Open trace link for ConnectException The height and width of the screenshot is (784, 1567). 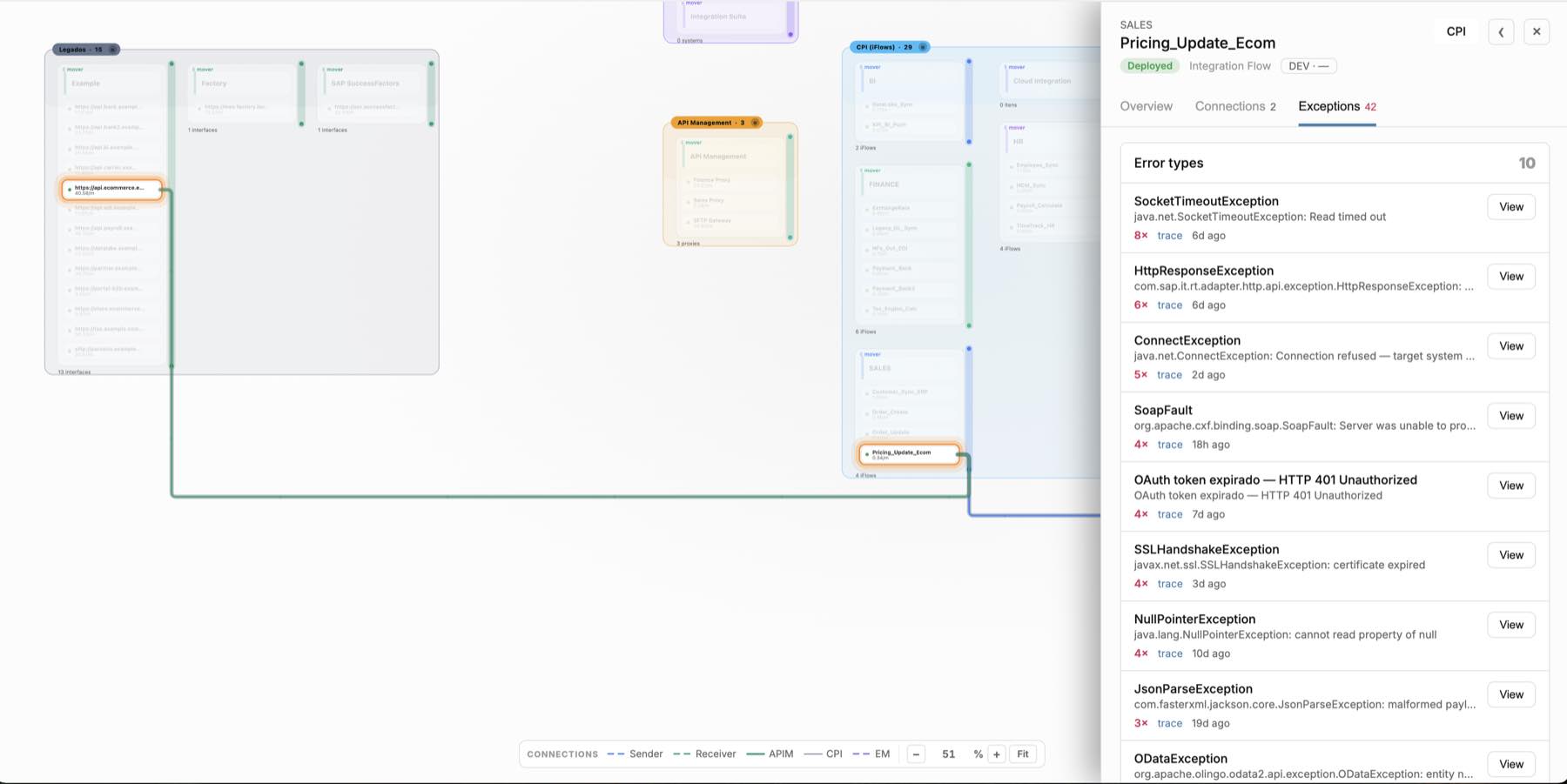pos(1169,375)
